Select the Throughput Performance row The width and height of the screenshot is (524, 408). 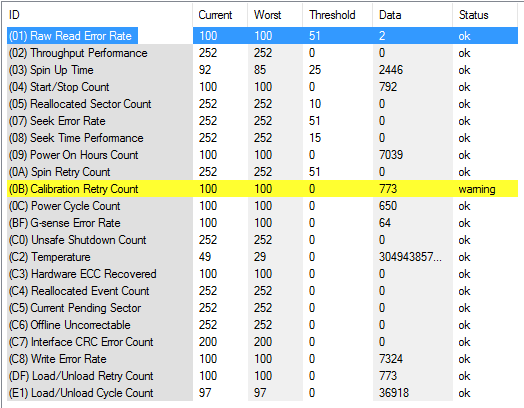(262, 53)
